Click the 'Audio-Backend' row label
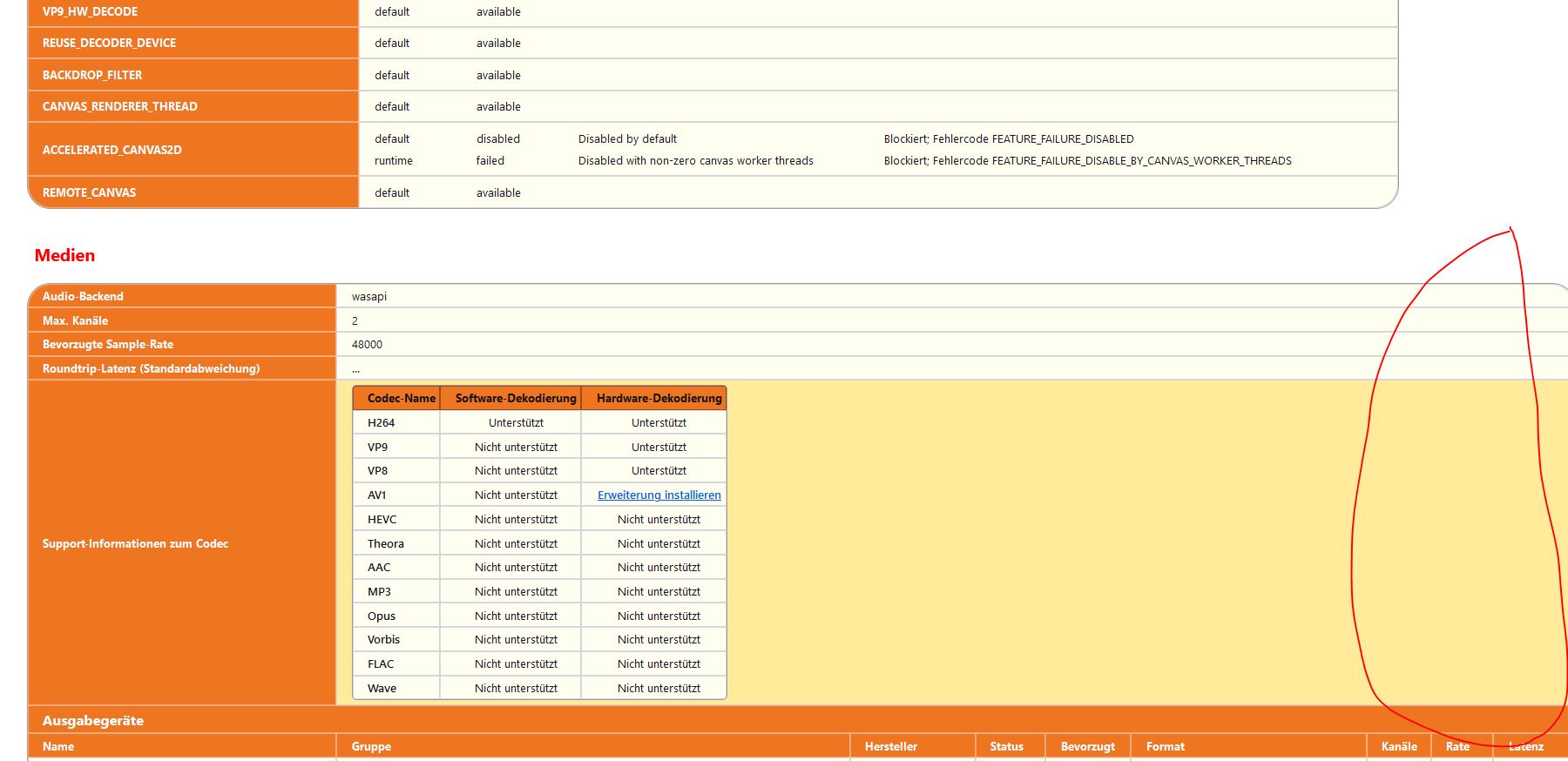 (84, 297)
